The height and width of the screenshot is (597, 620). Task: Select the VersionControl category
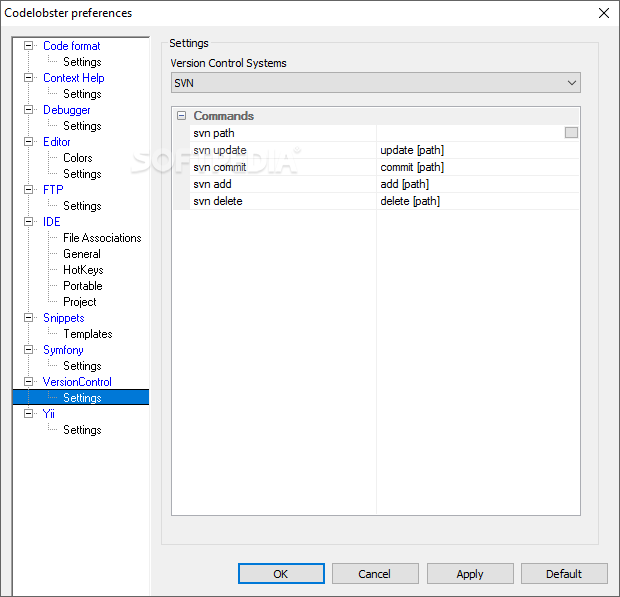[x=77, y=382]
